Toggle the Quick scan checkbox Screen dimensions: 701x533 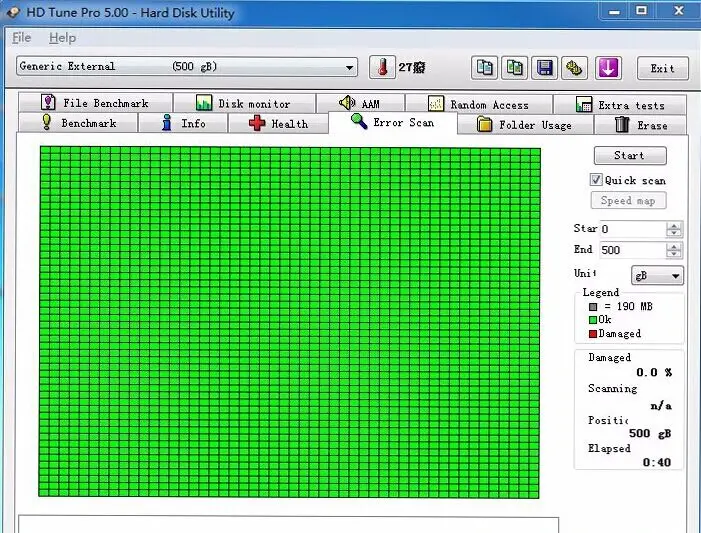(x=596, y=180)
